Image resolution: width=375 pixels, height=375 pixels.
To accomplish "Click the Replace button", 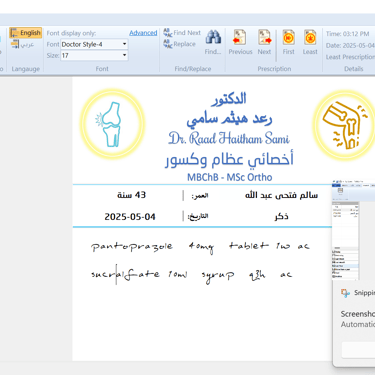I will click(x=179, y=44).
